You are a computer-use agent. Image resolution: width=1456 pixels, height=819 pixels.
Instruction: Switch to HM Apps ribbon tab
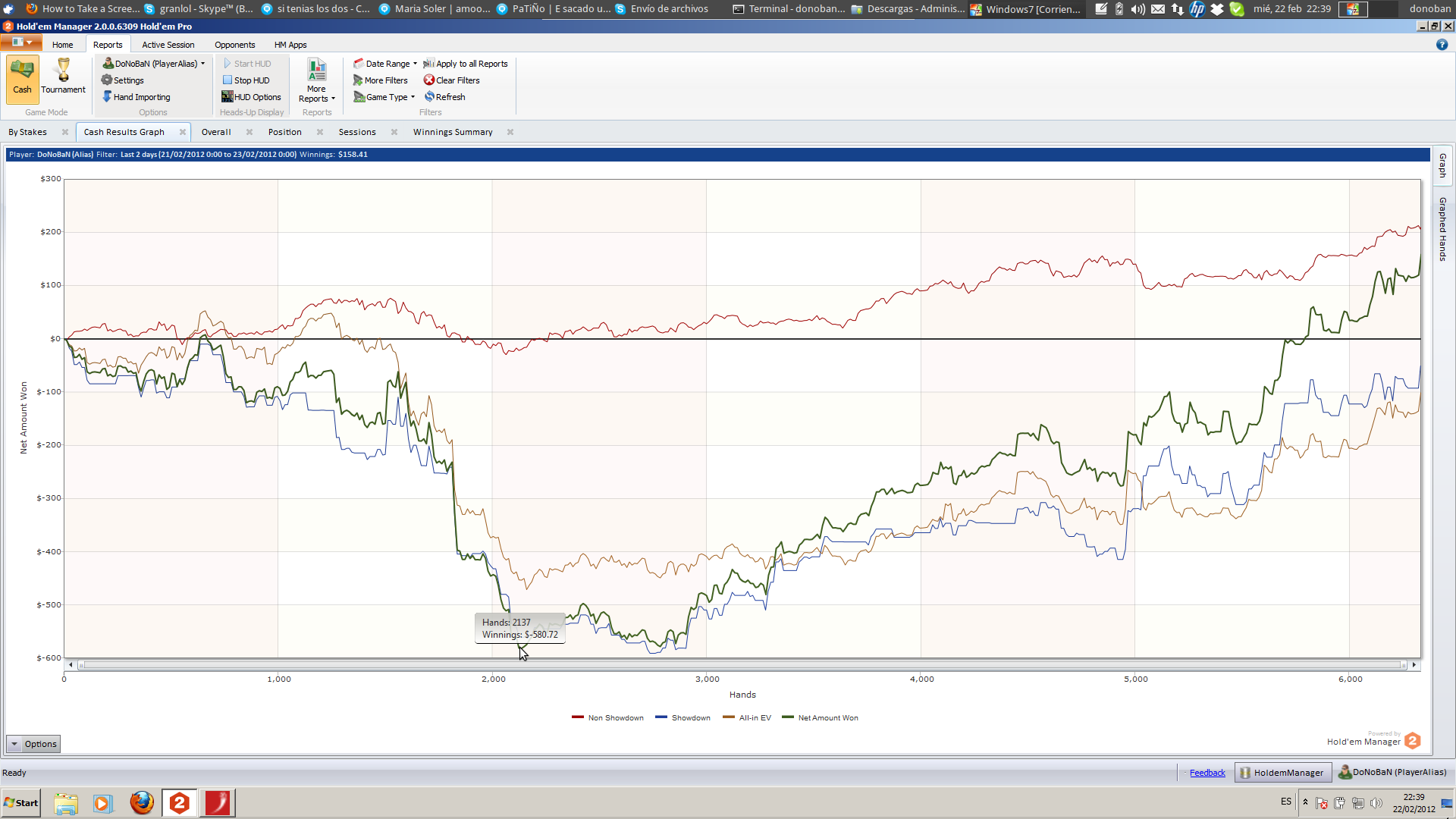coord(290,45)
